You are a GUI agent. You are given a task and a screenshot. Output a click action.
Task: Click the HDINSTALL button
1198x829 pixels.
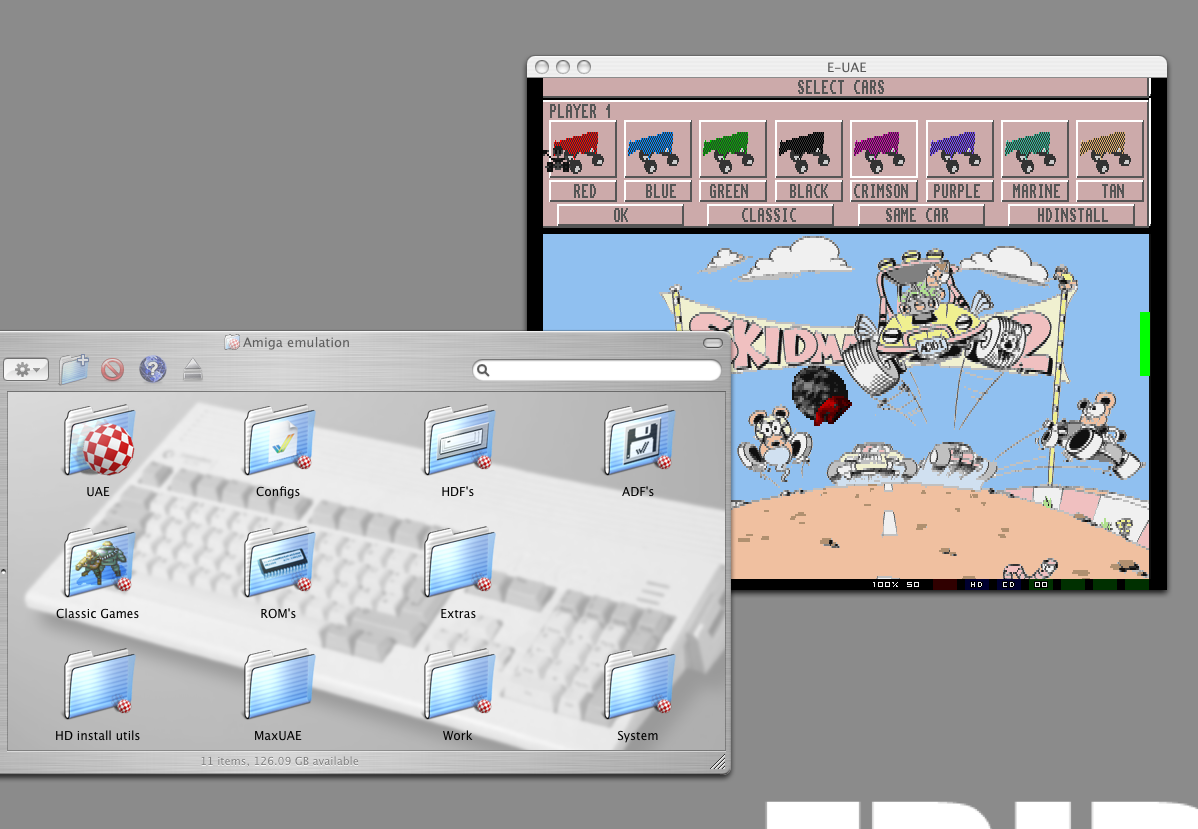pos(1072,215)
